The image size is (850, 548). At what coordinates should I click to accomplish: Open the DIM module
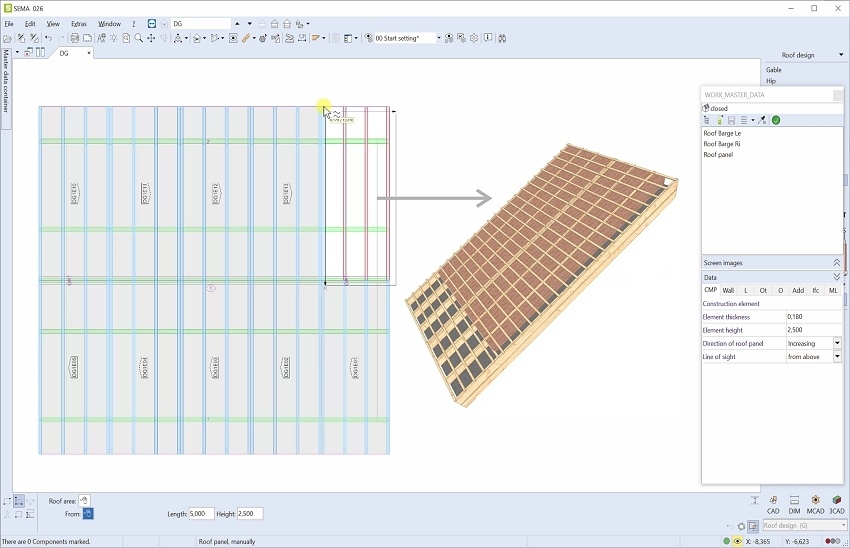click(794, 505)
